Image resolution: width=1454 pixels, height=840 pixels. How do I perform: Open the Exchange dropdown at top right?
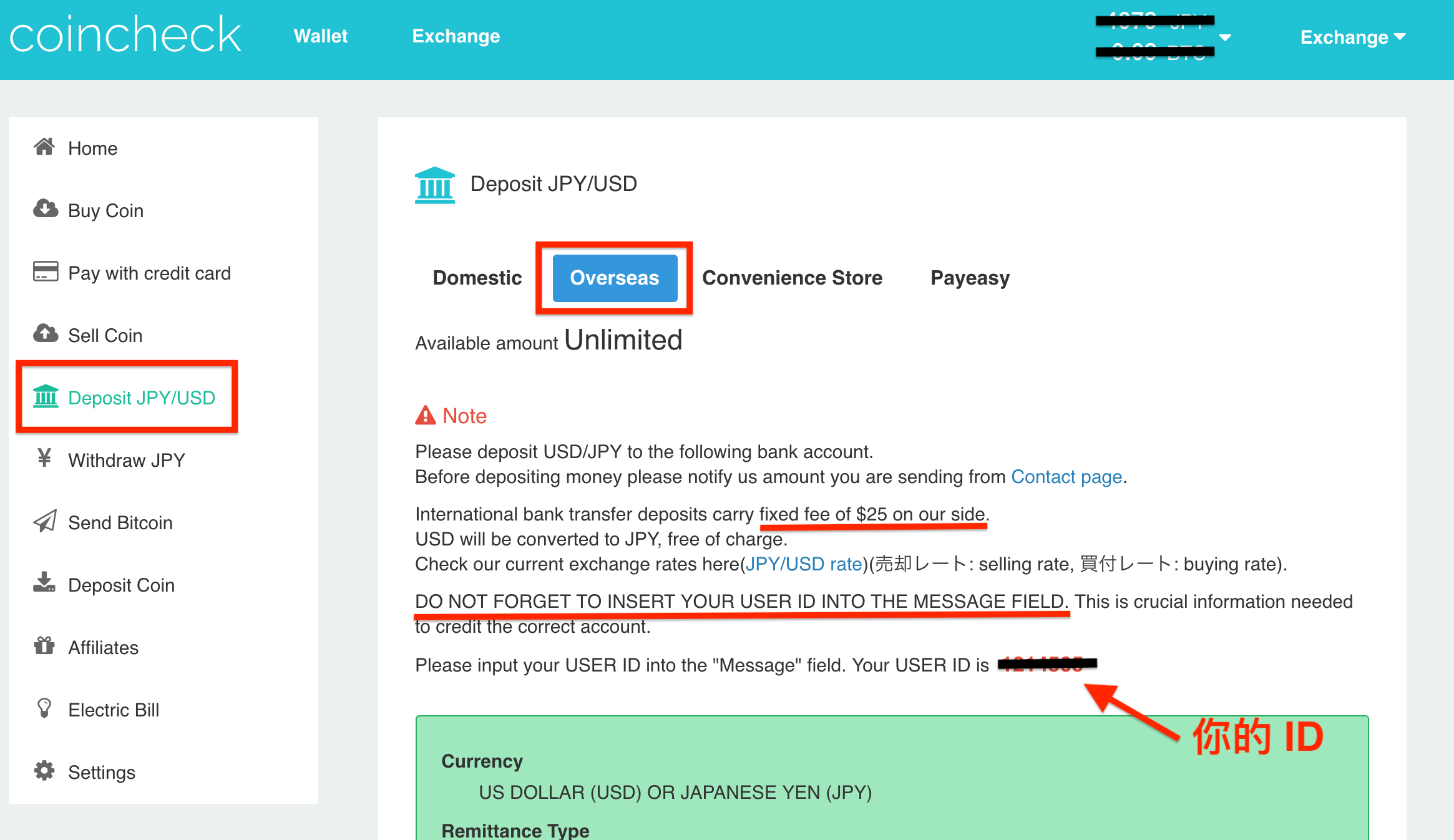click(x=1353, y=37)
